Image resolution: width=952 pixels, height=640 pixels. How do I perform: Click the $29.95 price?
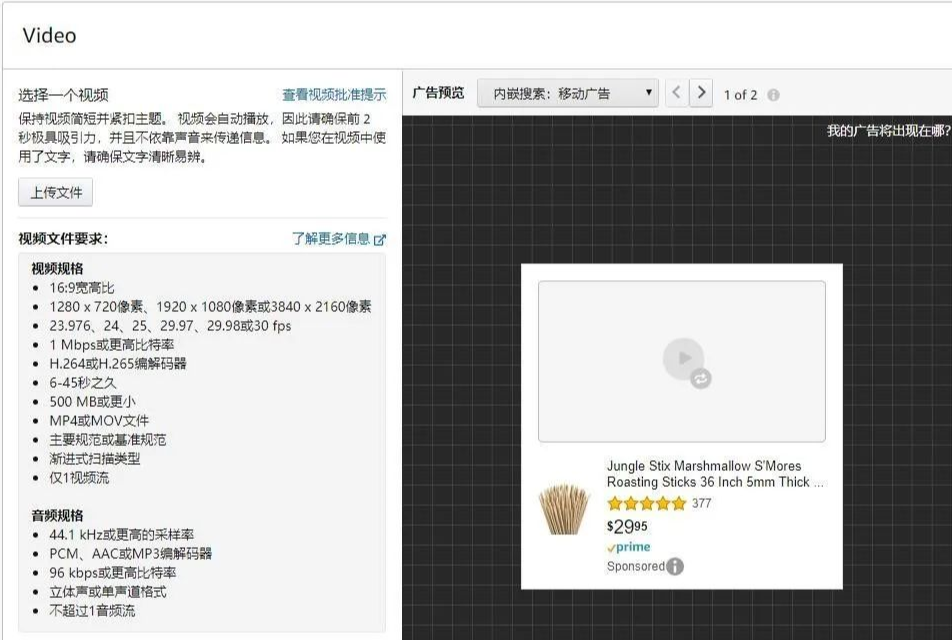[x=627, y=526]
